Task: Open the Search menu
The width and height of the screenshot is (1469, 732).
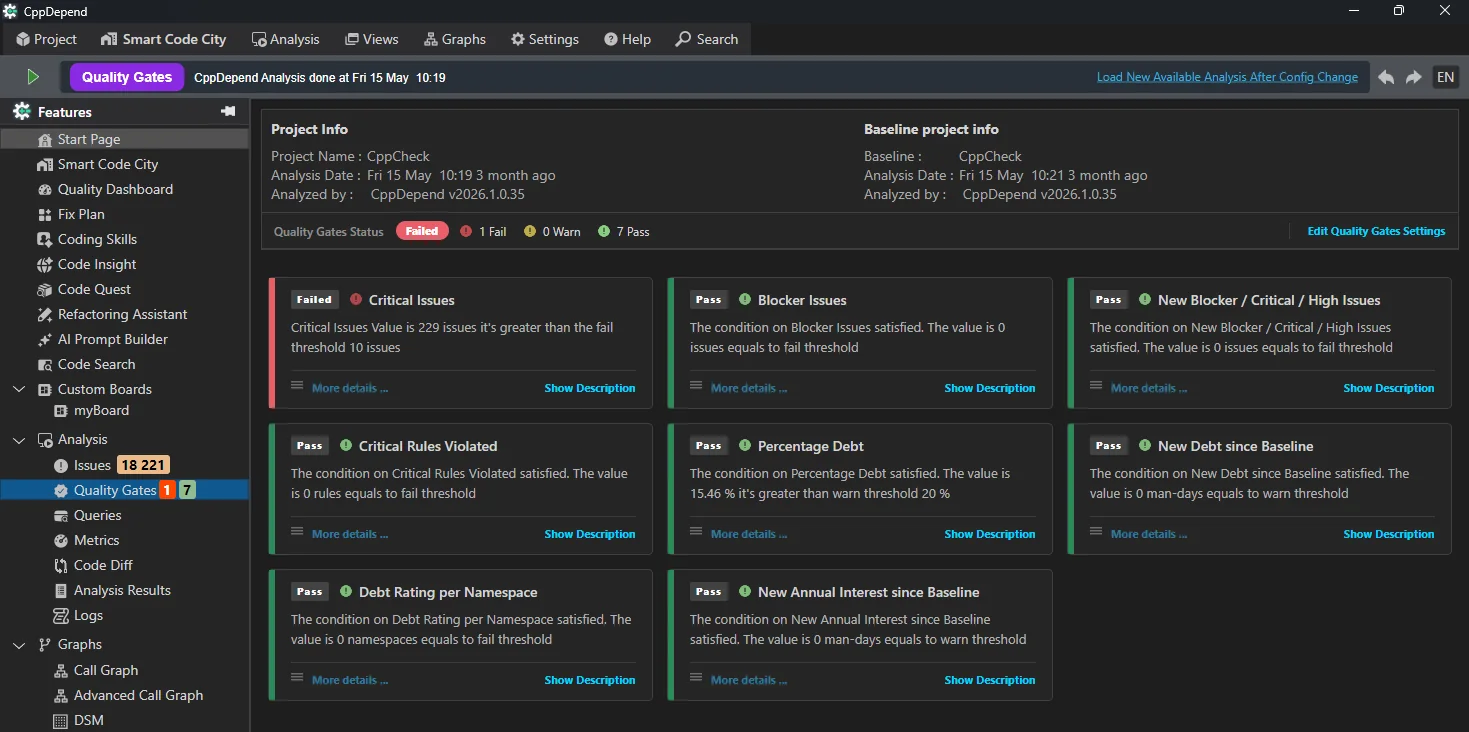Action: 707,39
